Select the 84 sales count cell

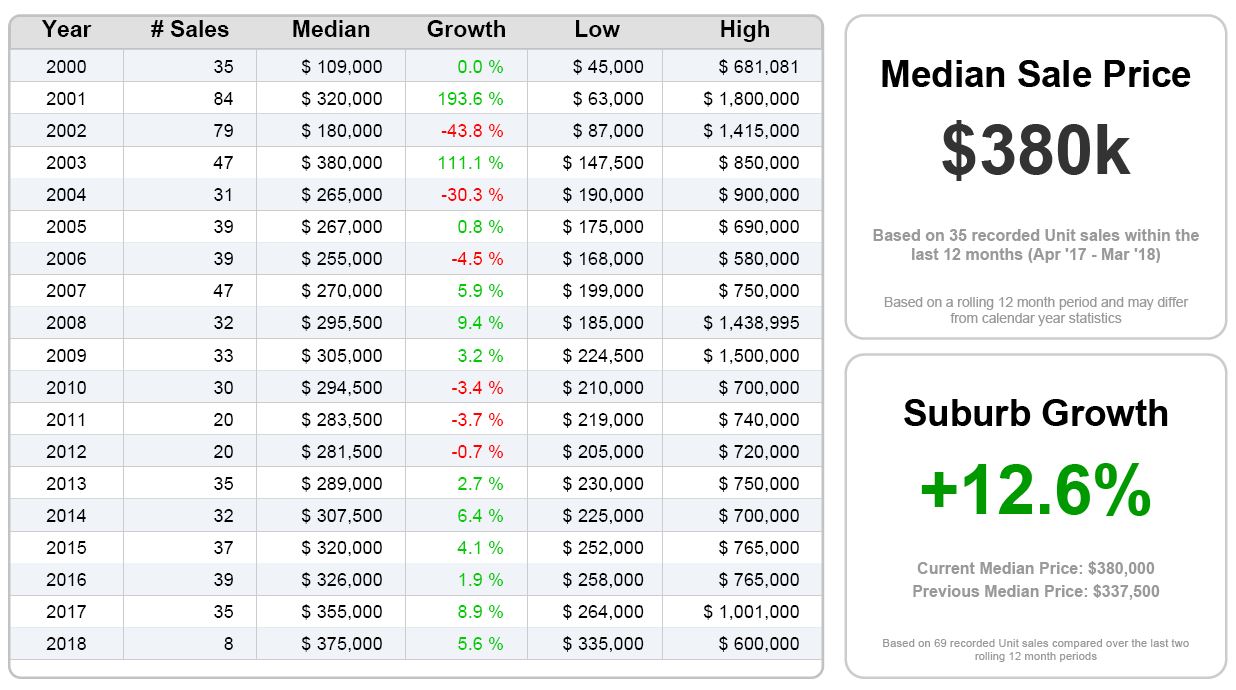coord(223,99)
